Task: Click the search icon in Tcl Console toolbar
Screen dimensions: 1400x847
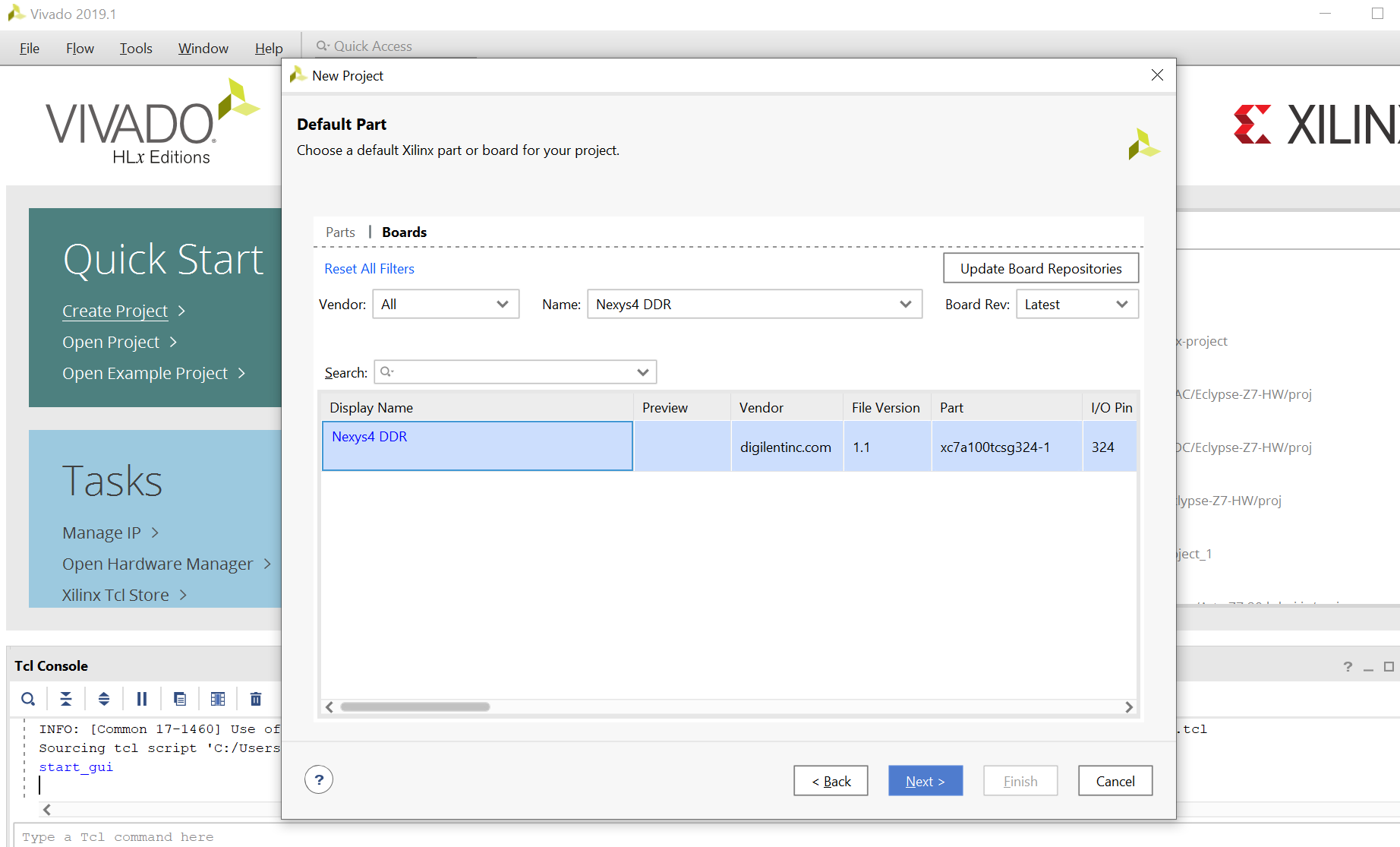Action: [28, 699]
